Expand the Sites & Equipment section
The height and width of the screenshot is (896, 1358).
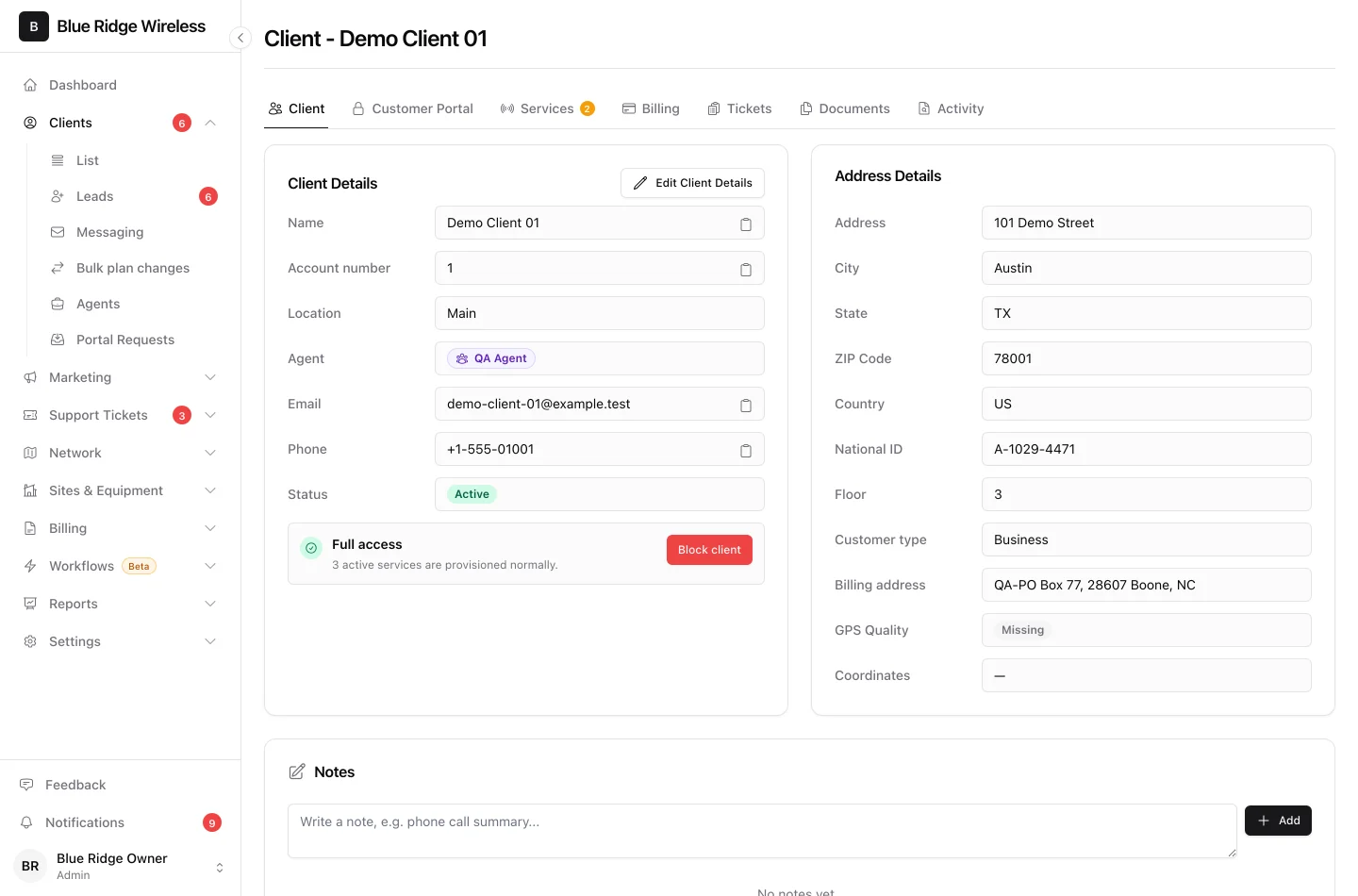pyautogui.click(x=210, y=490)
